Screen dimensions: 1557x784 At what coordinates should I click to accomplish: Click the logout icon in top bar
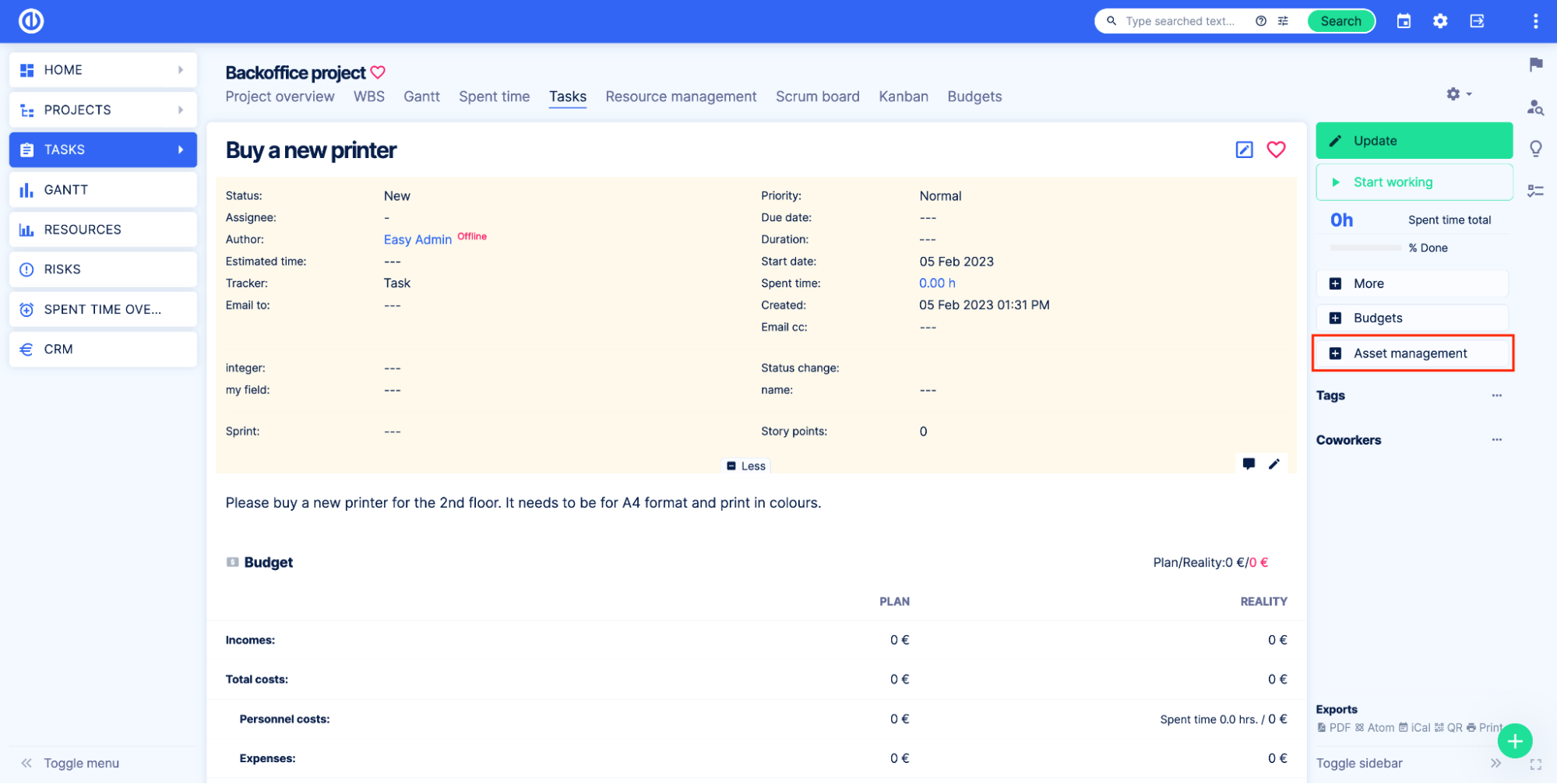pos(1477,21)
